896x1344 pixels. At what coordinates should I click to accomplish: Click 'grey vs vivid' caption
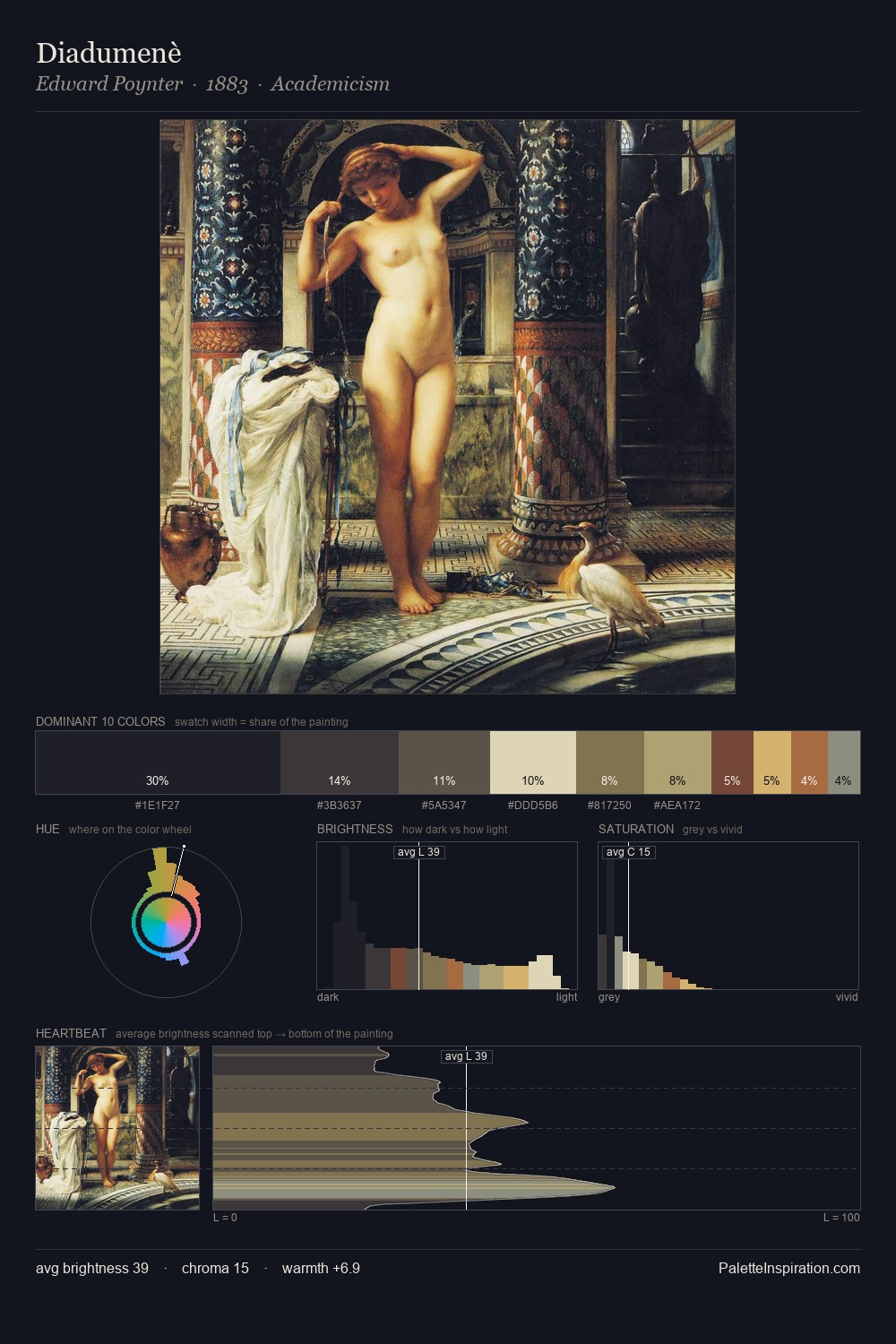(712, 830)
